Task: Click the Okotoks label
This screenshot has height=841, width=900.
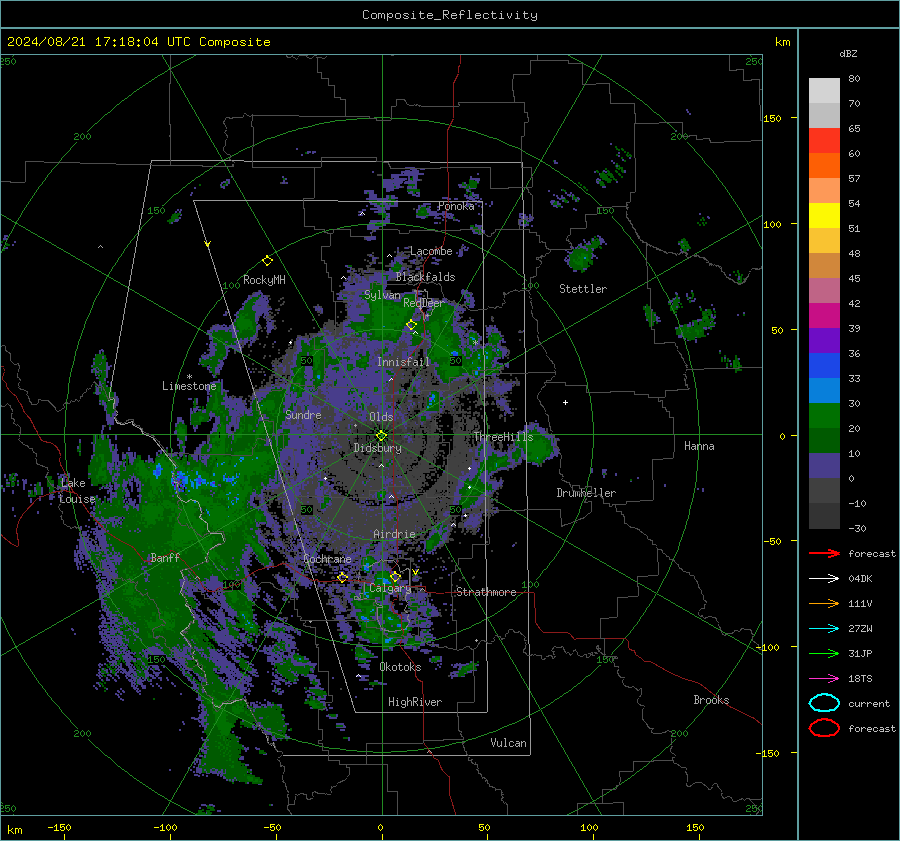Action: (x=400, y=667)
